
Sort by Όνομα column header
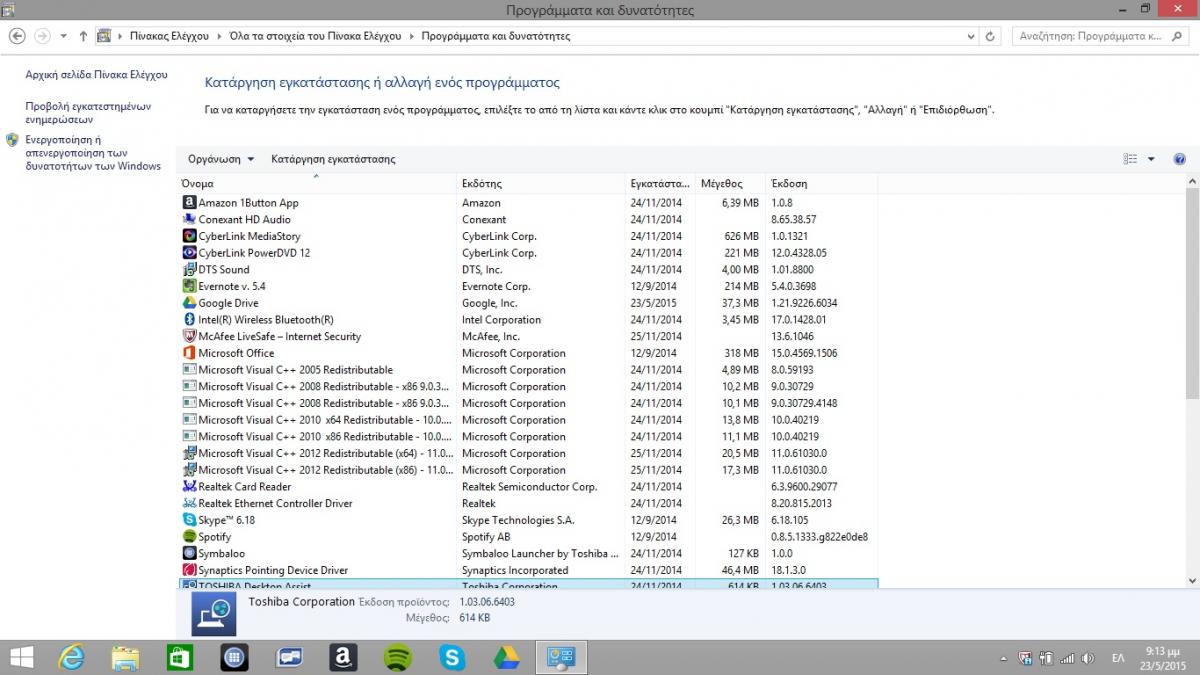pos(317,184)
